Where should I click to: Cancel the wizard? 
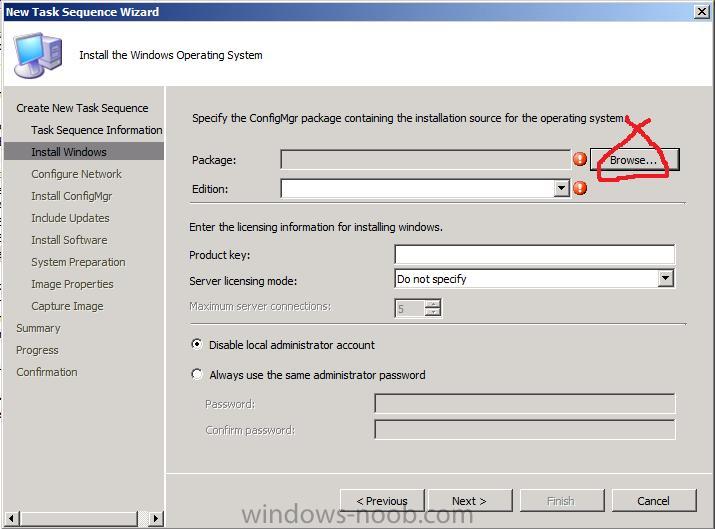654,501
